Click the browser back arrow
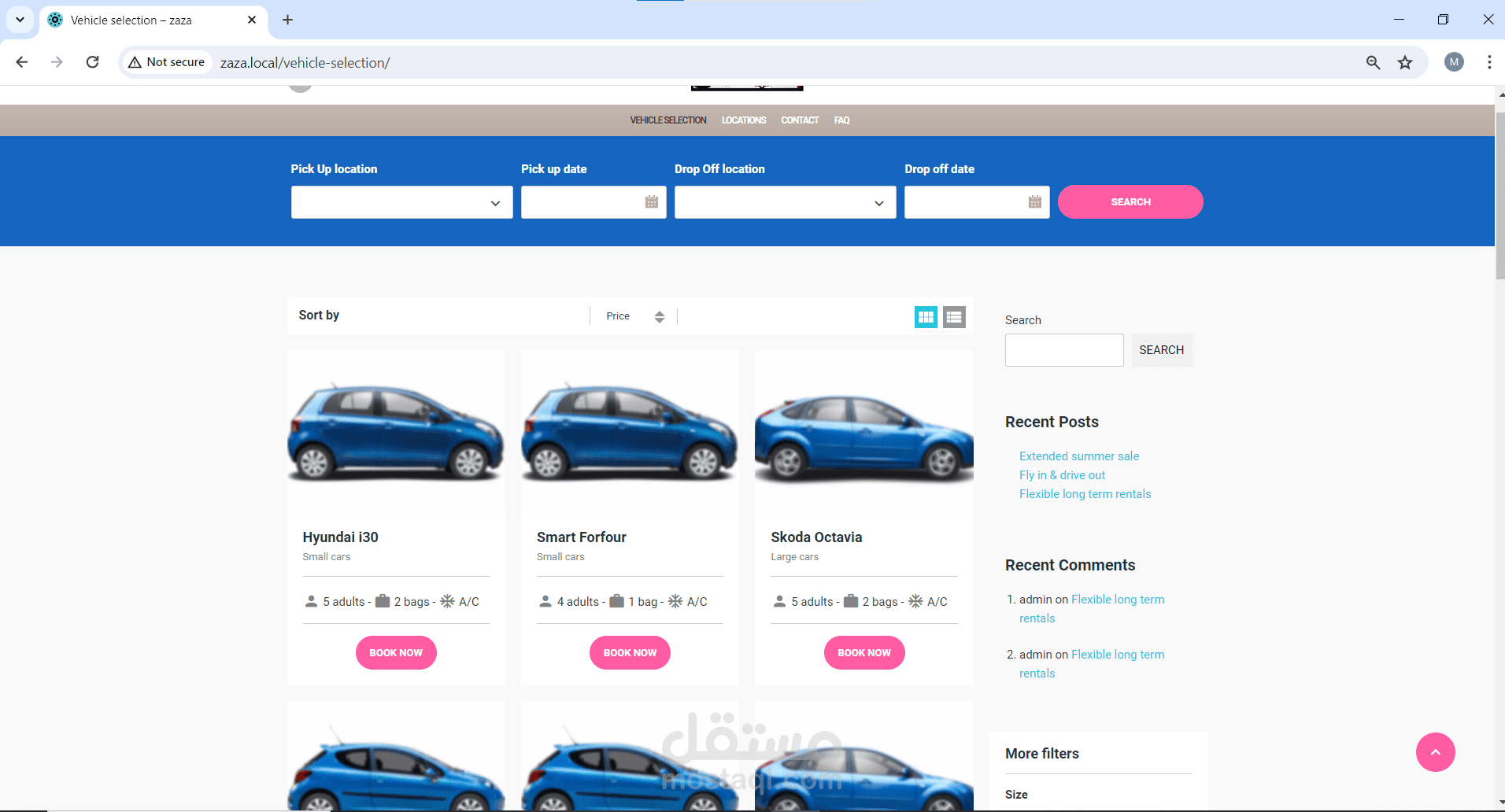 click(x=22, y=62)
